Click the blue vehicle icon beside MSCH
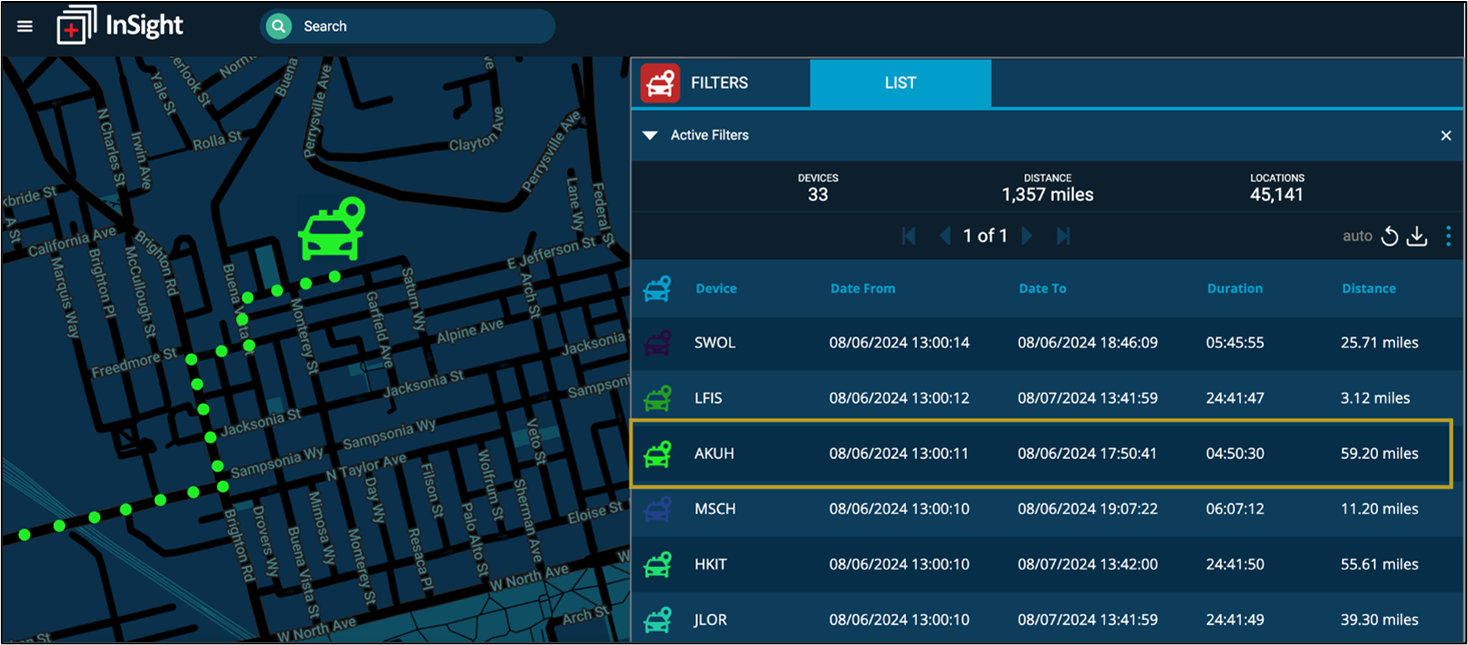Image resolution: width=1468 pixels, height=645 pixels. click(x=657, y=508)
